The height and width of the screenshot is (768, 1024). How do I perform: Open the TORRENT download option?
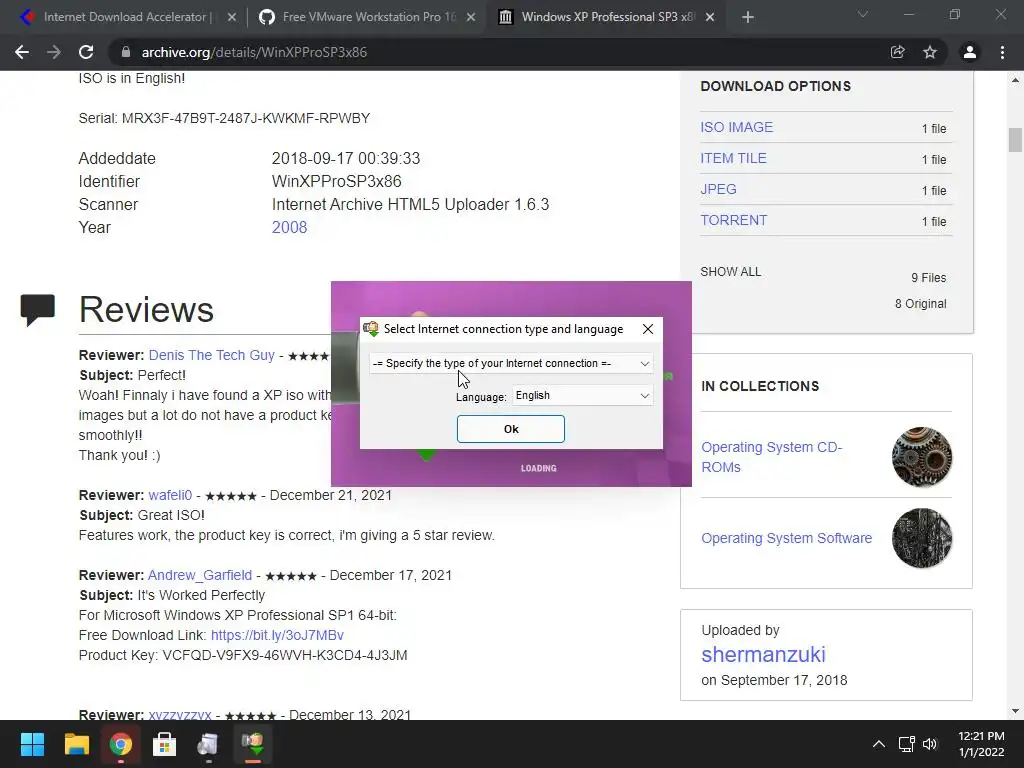[x=733, y=220]
